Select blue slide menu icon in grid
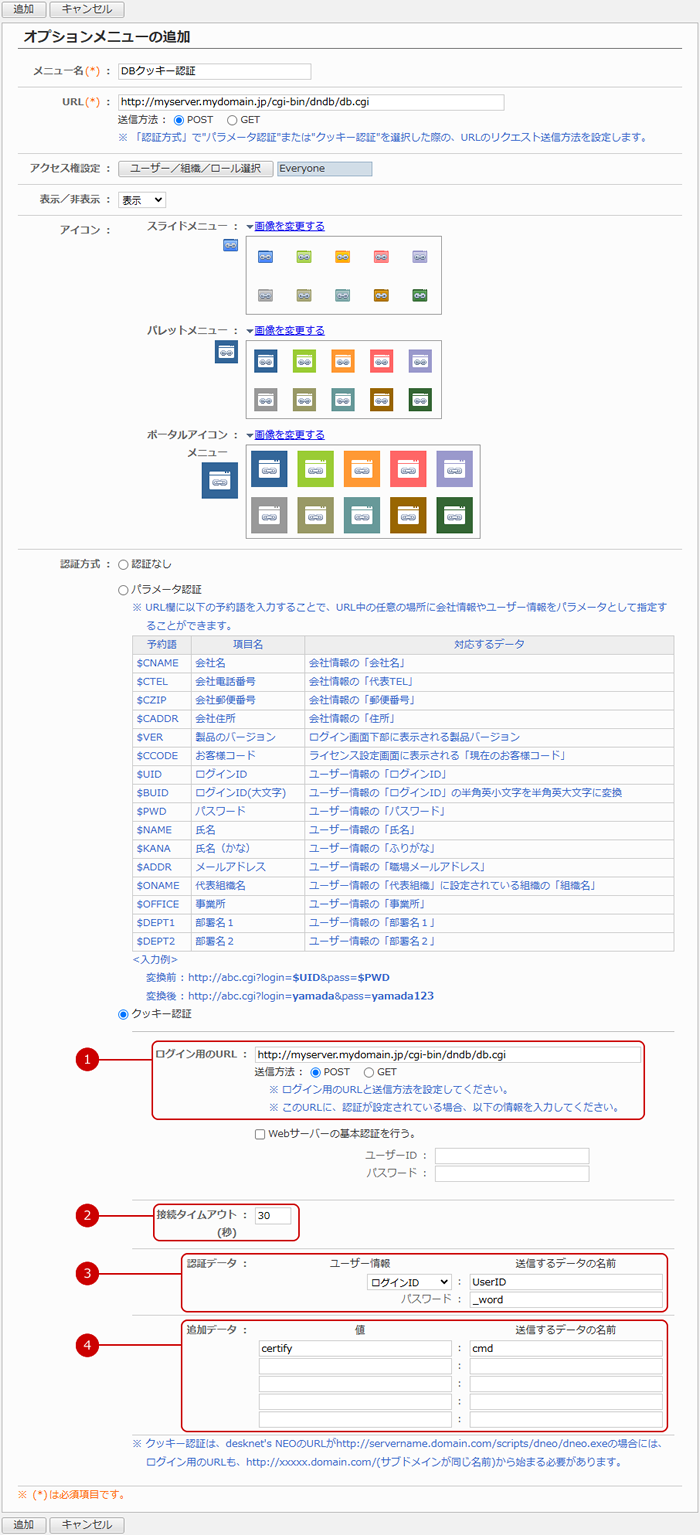This screenshot has height=1535, width=700. tap(265, 257)
